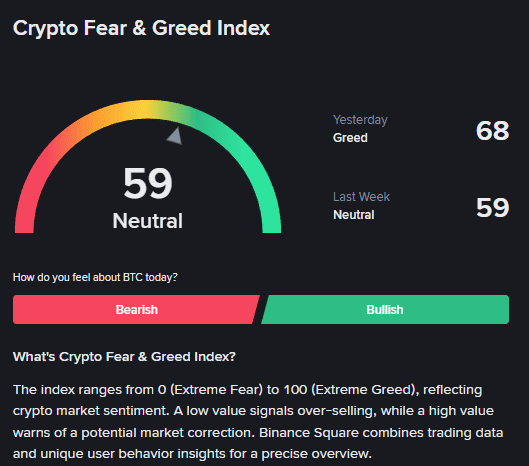Click the gray gauge needle pointer
Screen dimensions: 529x466
click(175, 136)
